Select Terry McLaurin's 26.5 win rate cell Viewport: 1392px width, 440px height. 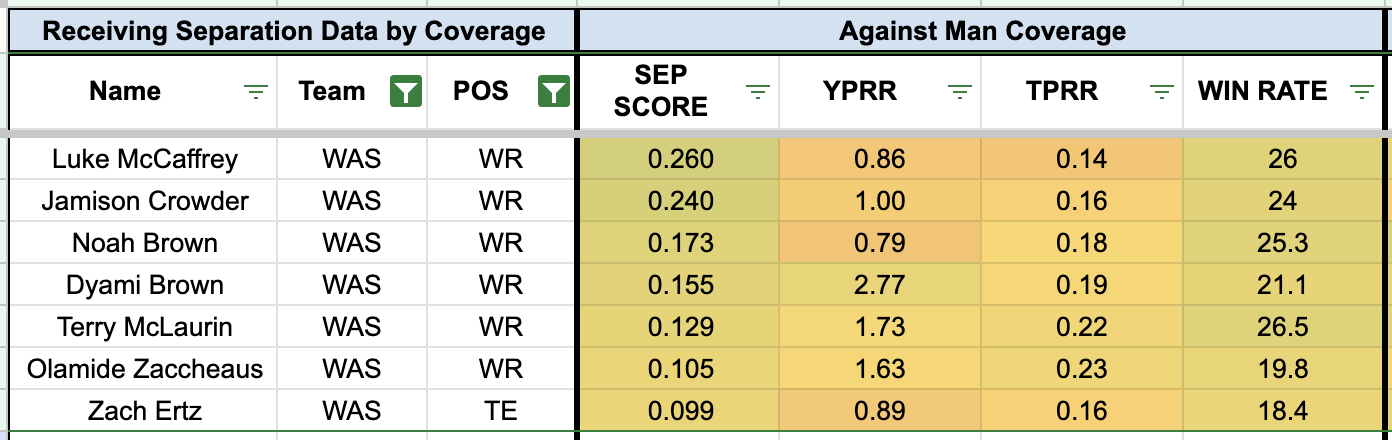pos(1282,327)
